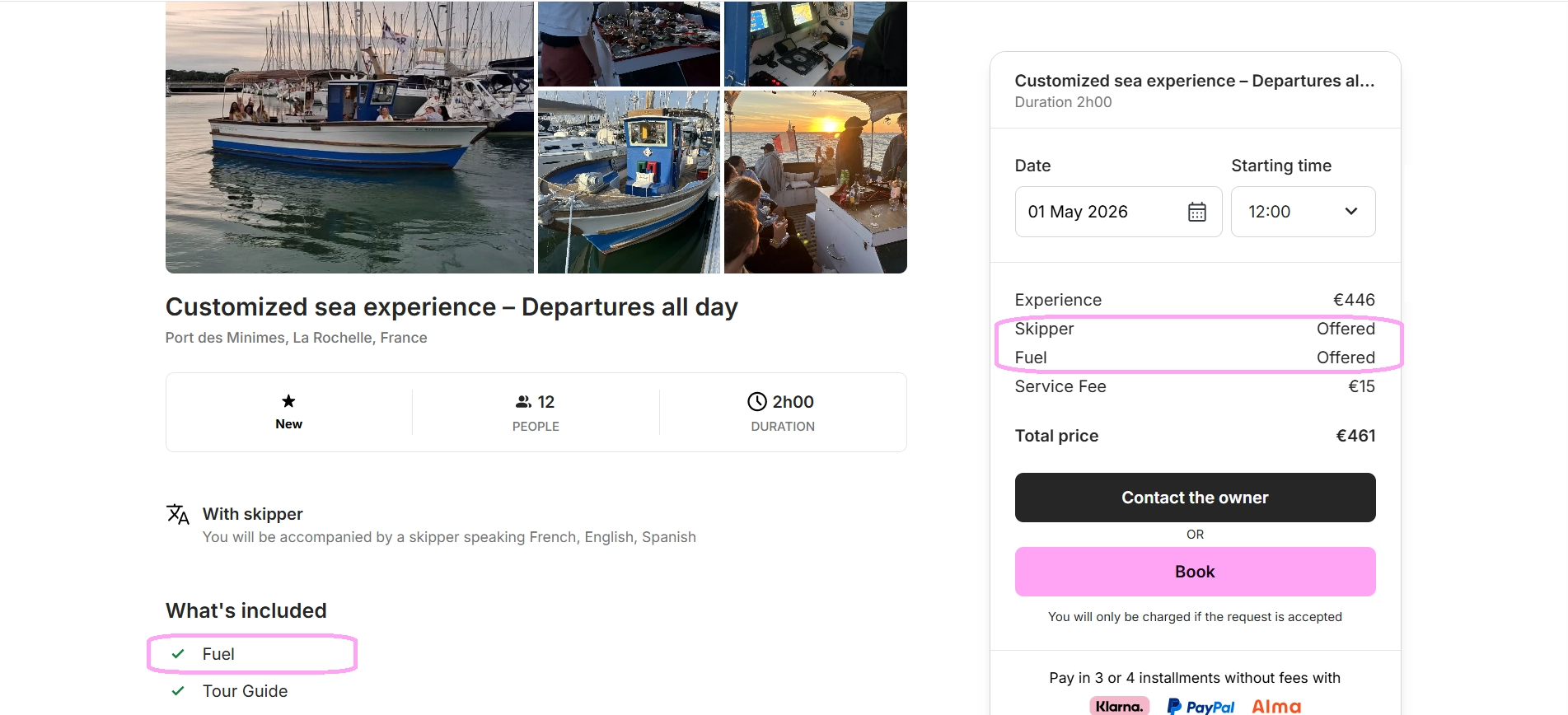The image size is (1568, 715).
Task: Click the Klarna payment logo
Action: 1118,706
